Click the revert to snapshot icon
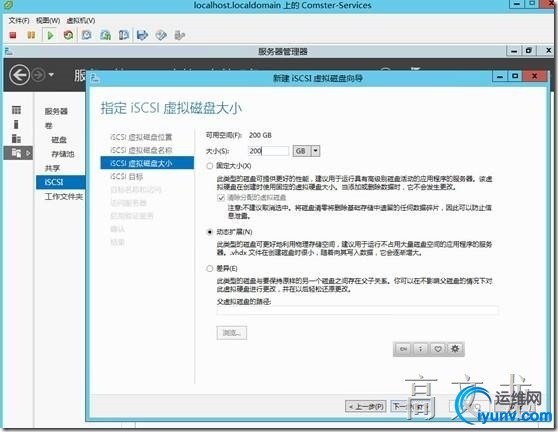This screenshot has width=558, height=432. tap(105, 35)
